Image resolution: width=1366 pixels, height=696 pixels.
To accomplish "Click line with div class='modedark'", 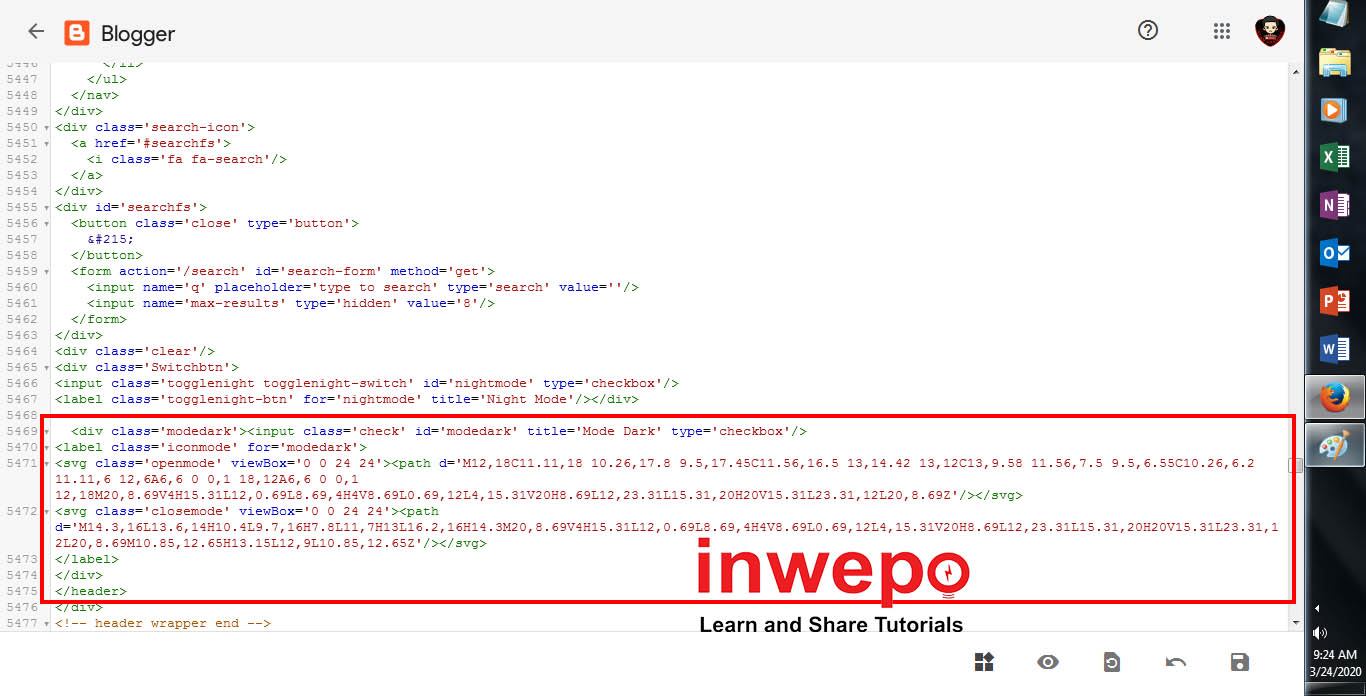I will [439, 431].
